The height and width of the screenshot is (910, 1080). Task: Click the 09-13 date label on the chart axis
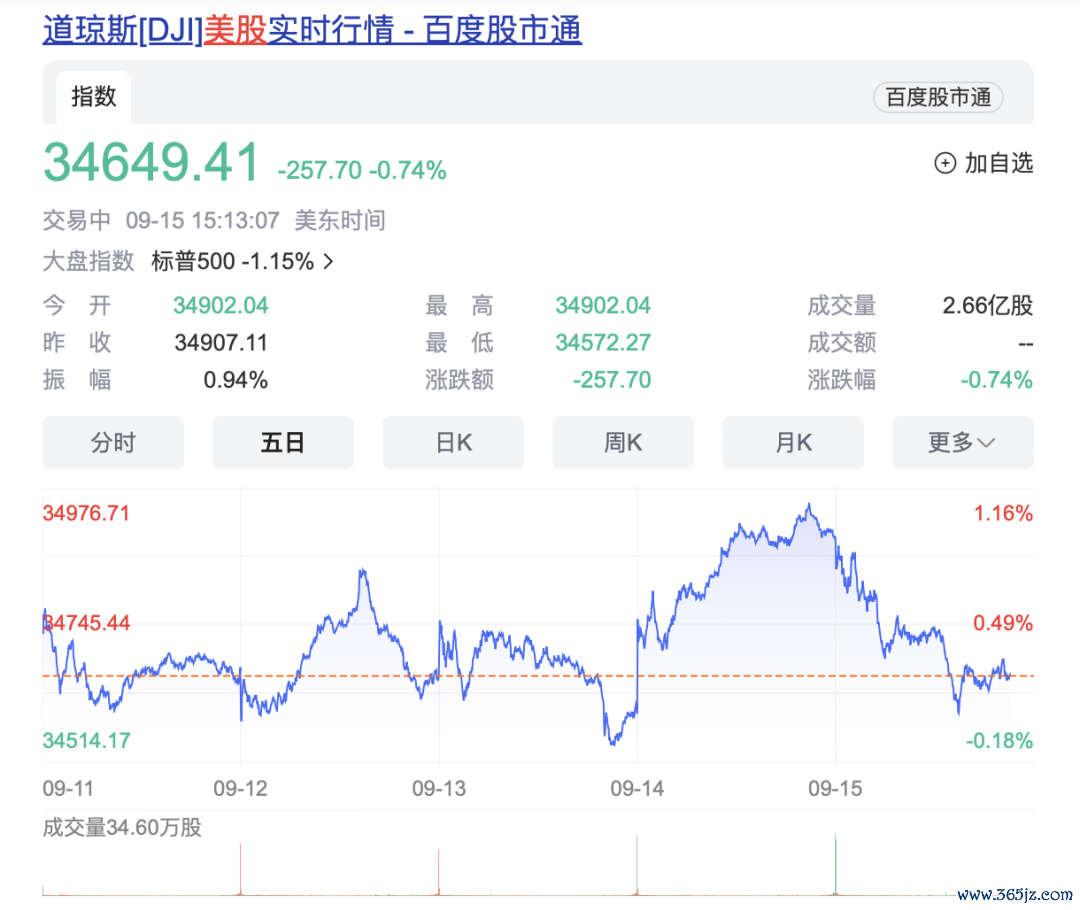click(x=439, y=788)
